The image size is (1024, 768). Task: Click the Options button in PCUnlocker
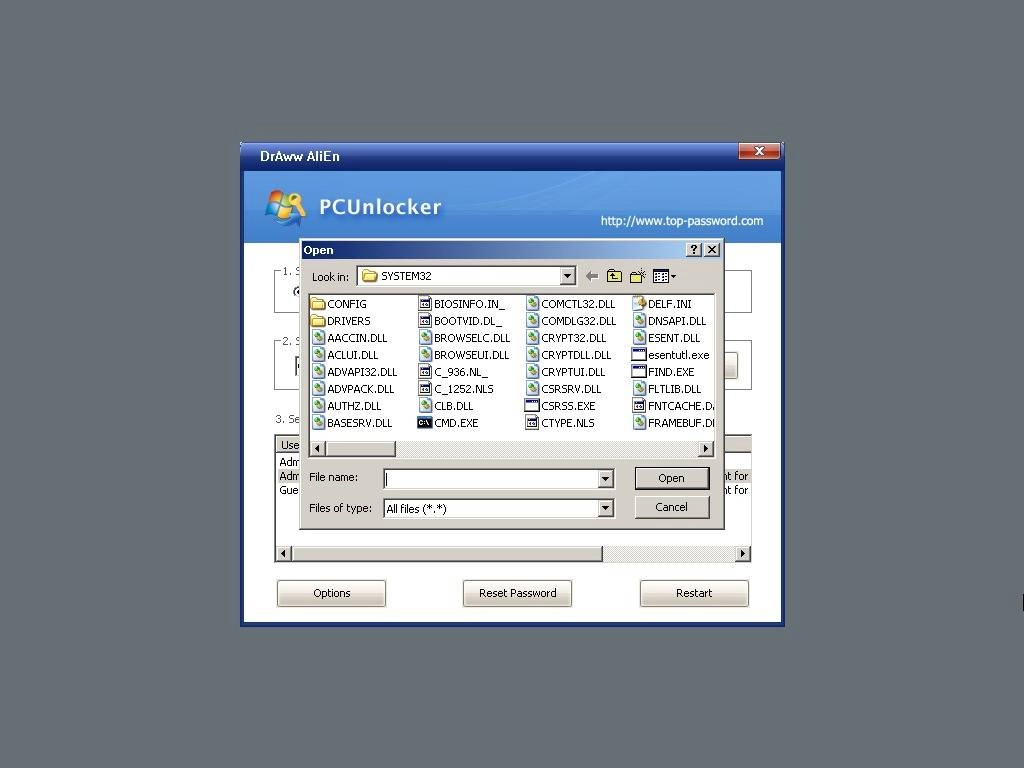331,593
